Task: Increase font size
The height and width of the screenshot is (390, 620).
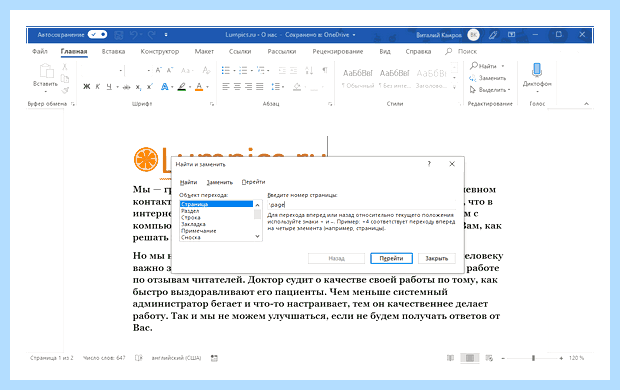Action: (158, 70)
